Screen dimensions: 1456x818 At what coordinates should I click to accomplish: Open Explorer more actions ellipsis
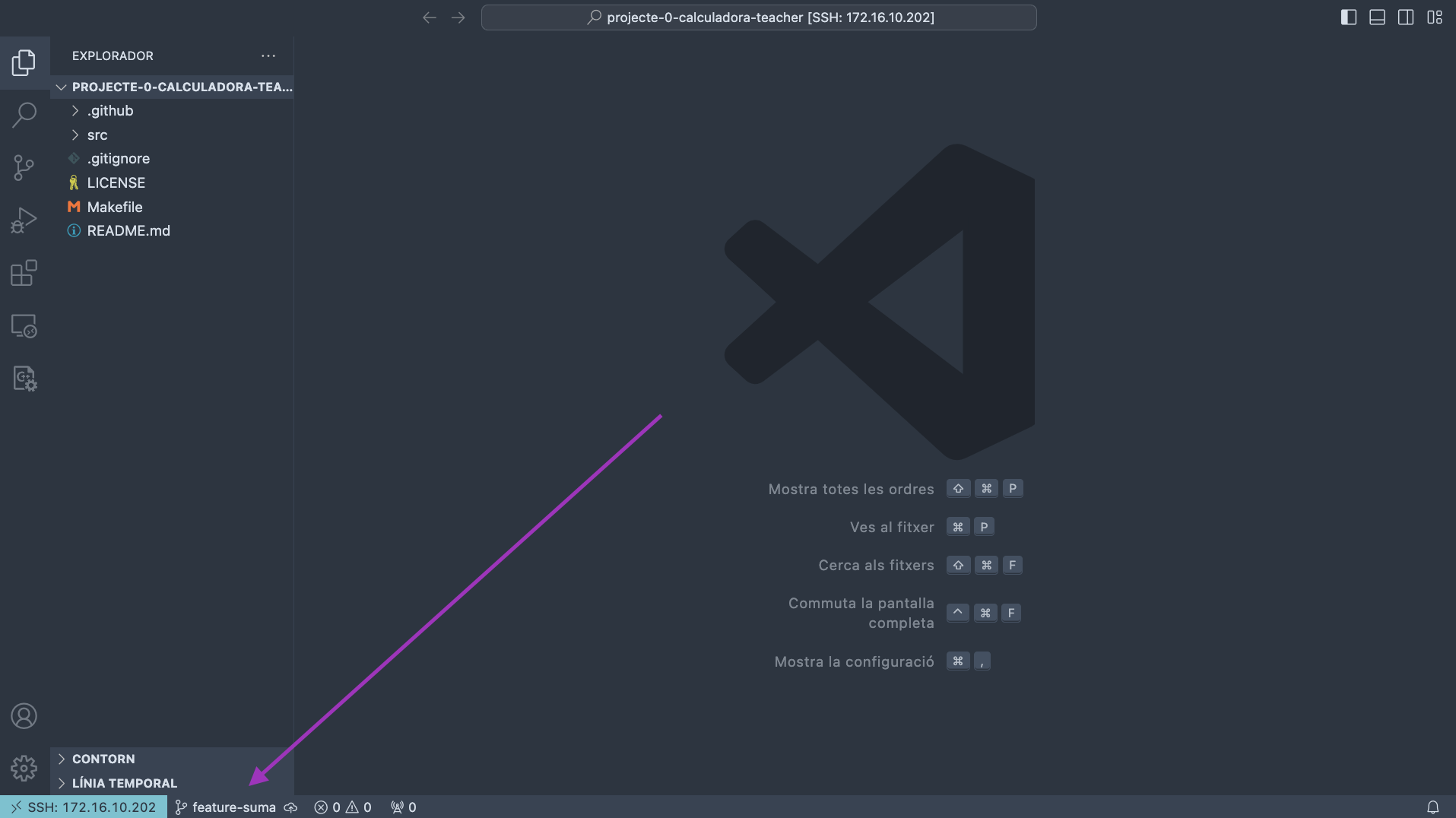pos(268,55)
